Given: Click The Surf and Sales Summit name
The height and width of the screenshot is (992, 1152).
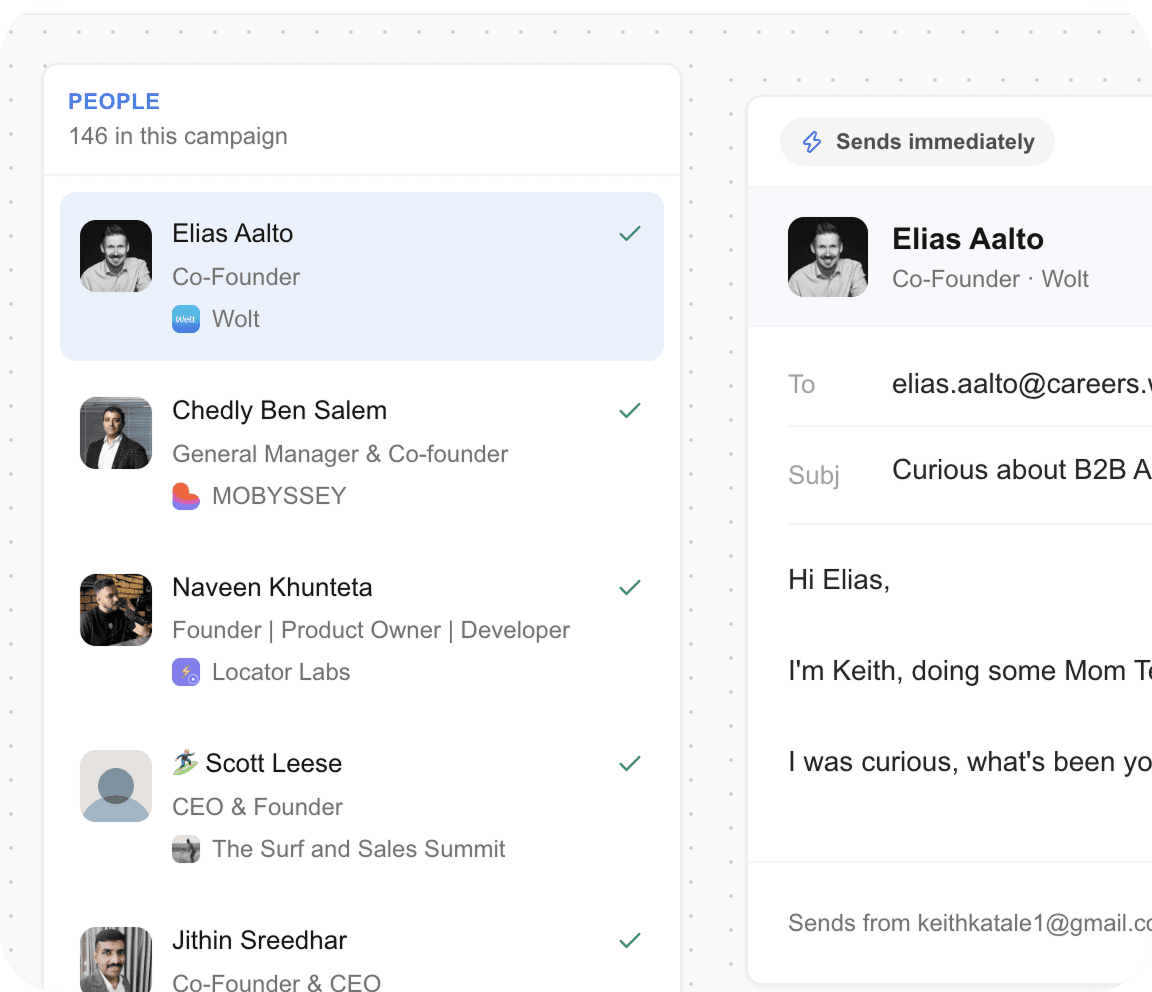Looking at the screenshot, I should click(x=359, y=849).
